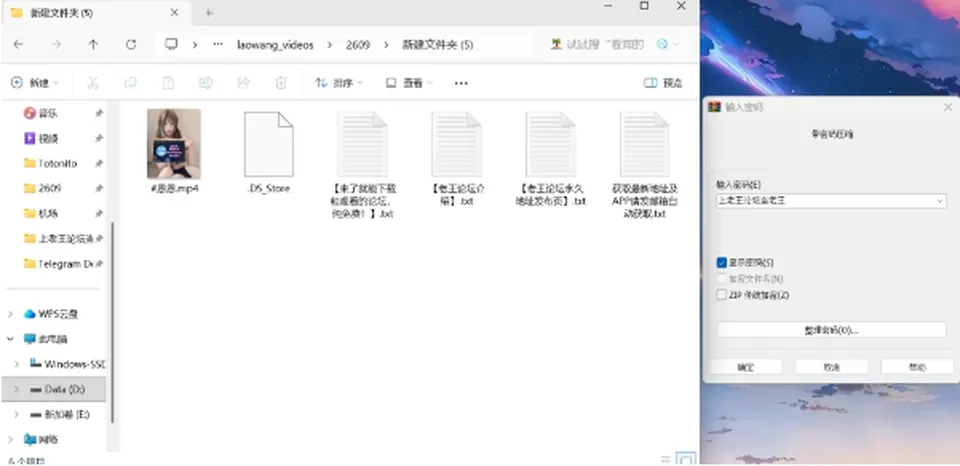Close the 新建文件夹 (5) tab
960x466 pixels.
point(174,12)
